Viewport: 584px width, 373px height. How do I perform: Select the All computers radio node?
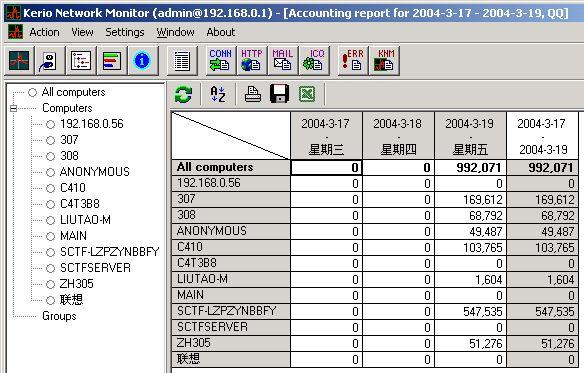(x=33, y=92)
